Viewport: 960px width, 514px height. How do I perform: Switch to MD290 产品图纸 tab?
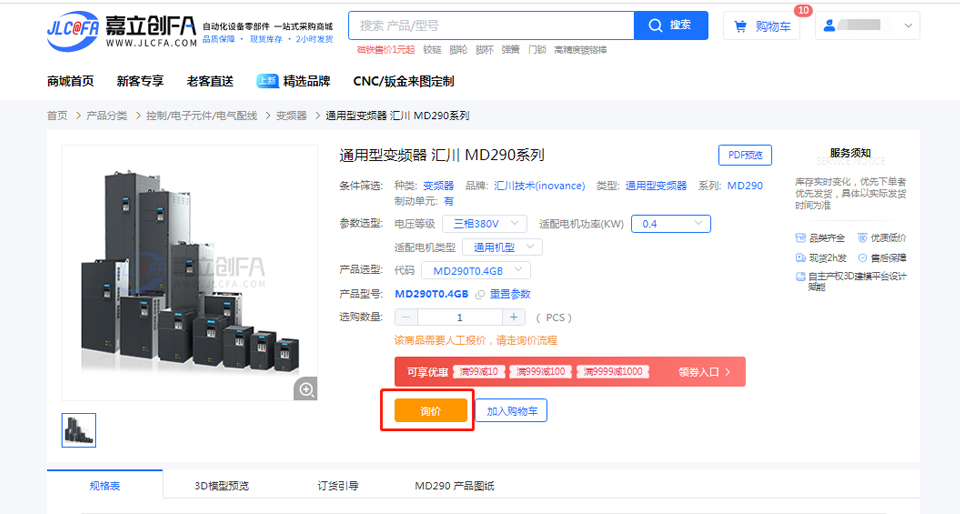pyautogui.click(x=454, y=486)
